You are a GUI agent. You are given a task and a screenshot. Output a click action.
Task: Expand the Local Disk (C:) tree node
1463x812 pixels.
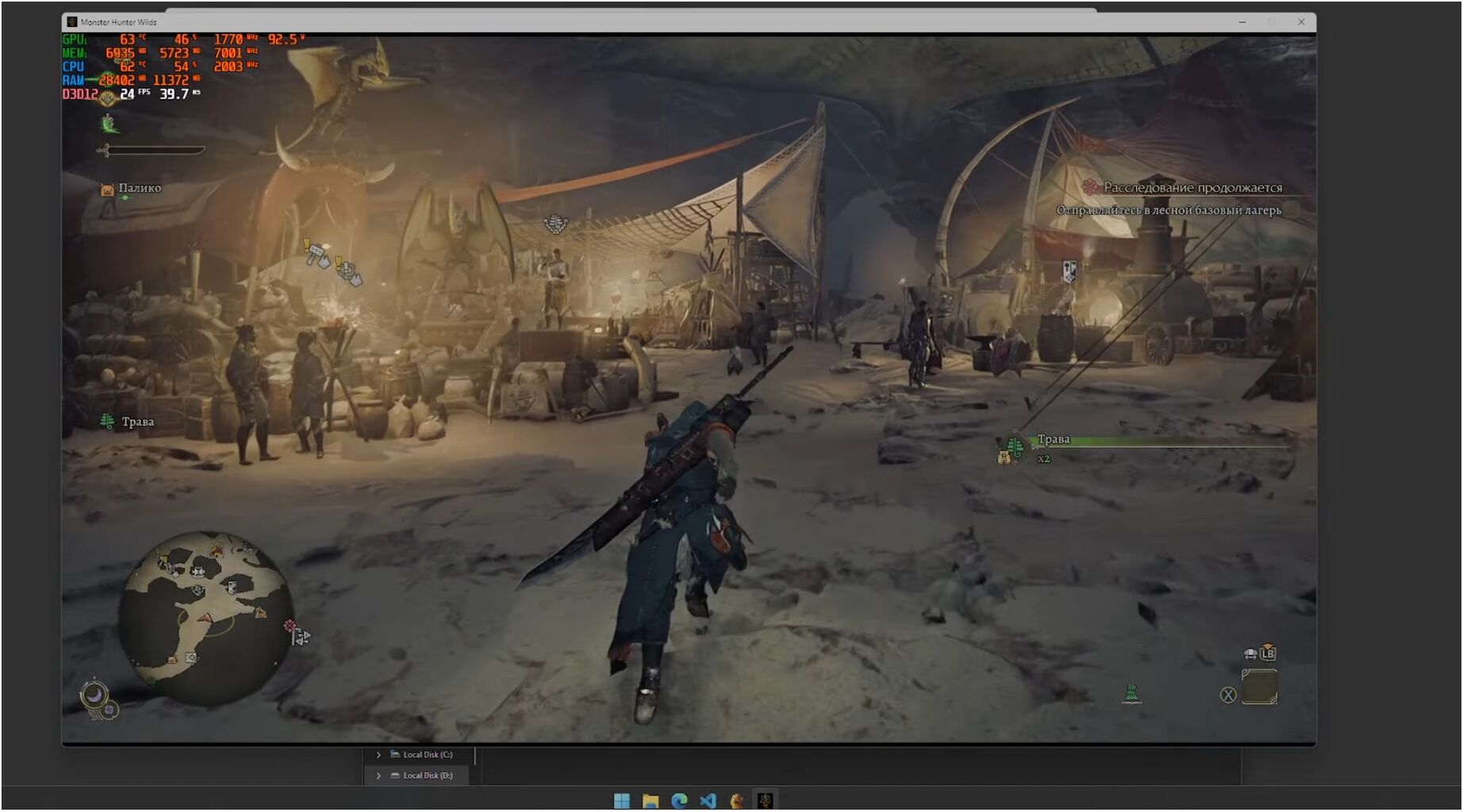click(x=378, y=754)
